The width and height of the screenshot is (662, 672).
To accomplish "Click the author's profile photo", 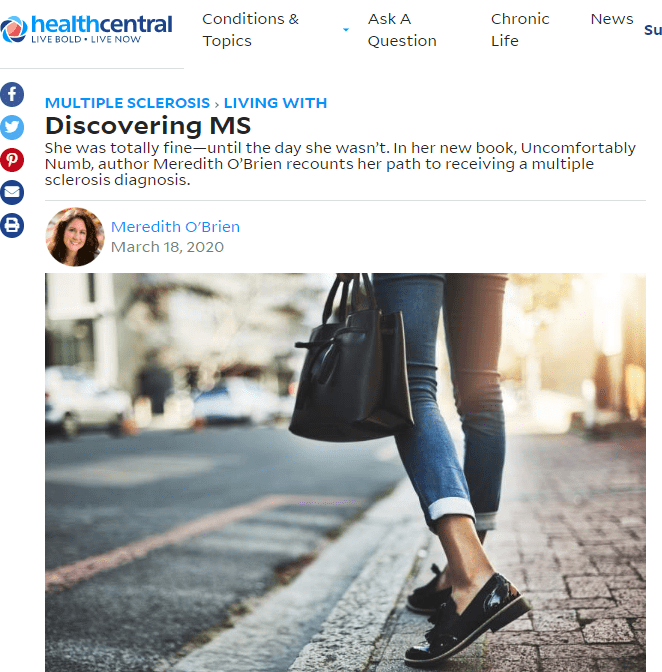I will [75, 237].
